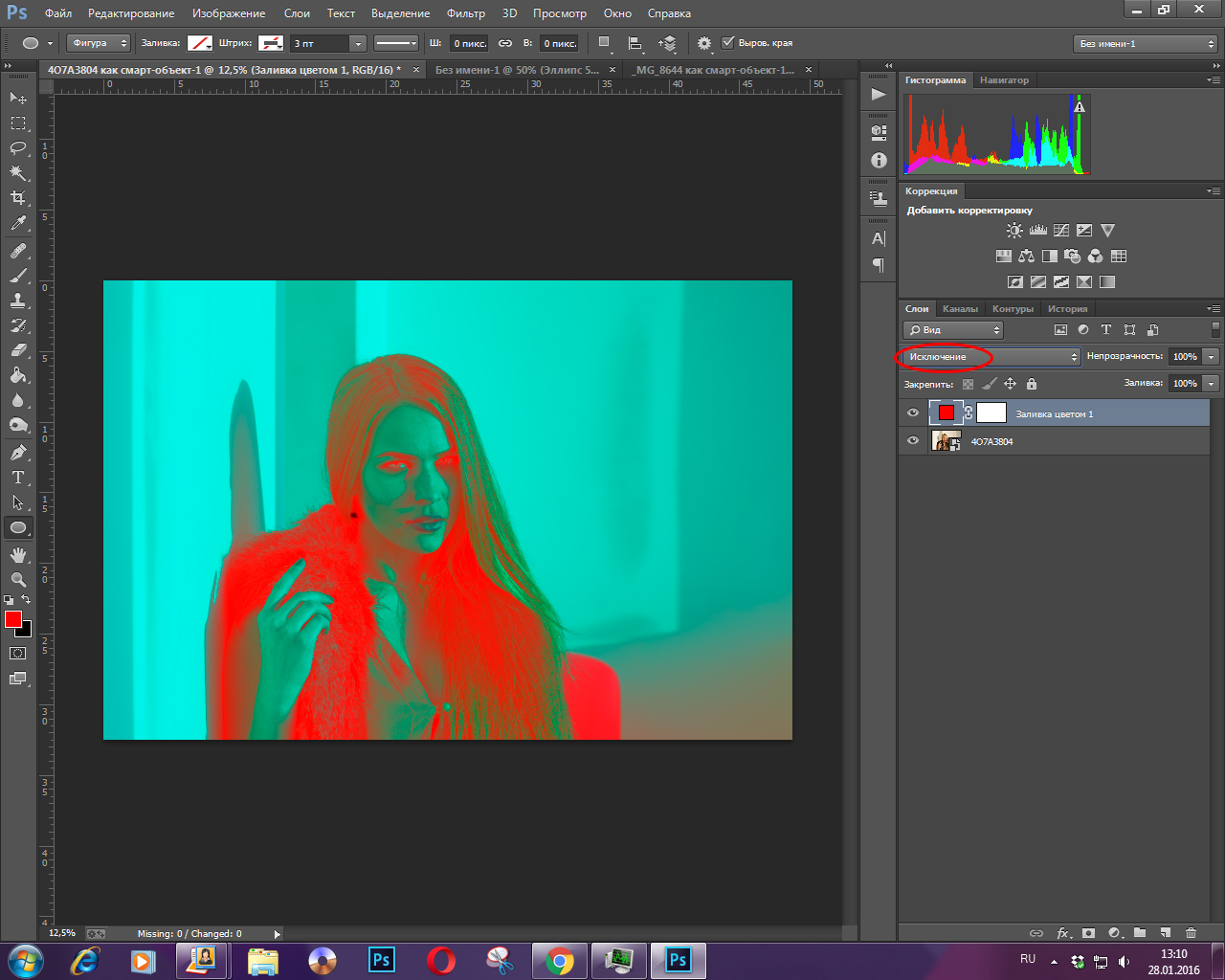Select the Paint Bucket tool
The width and height of the screenshot is (1225, 980).
(18, 375)
